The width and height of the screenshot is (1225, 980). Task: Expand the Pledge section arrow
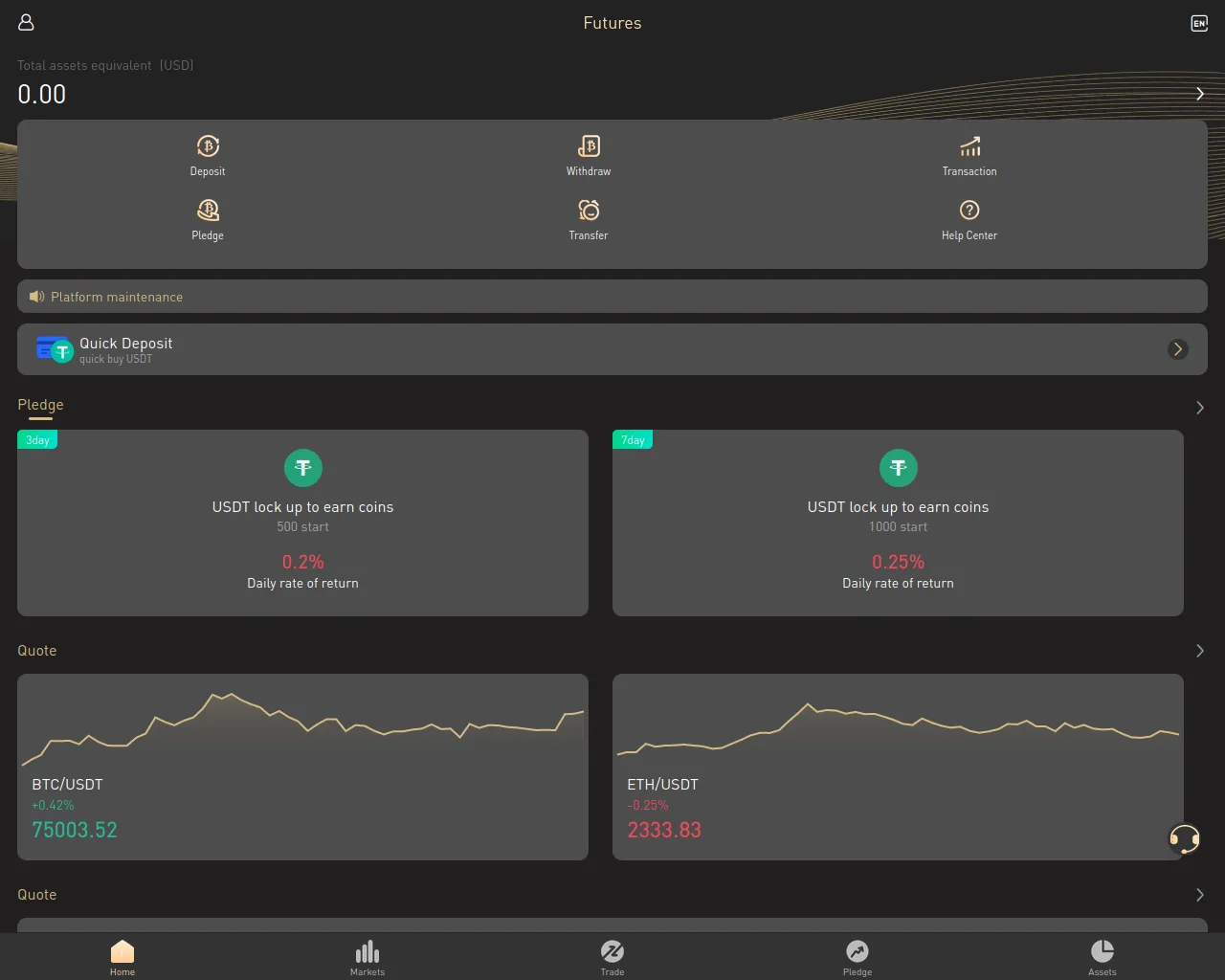(1199, 408)
